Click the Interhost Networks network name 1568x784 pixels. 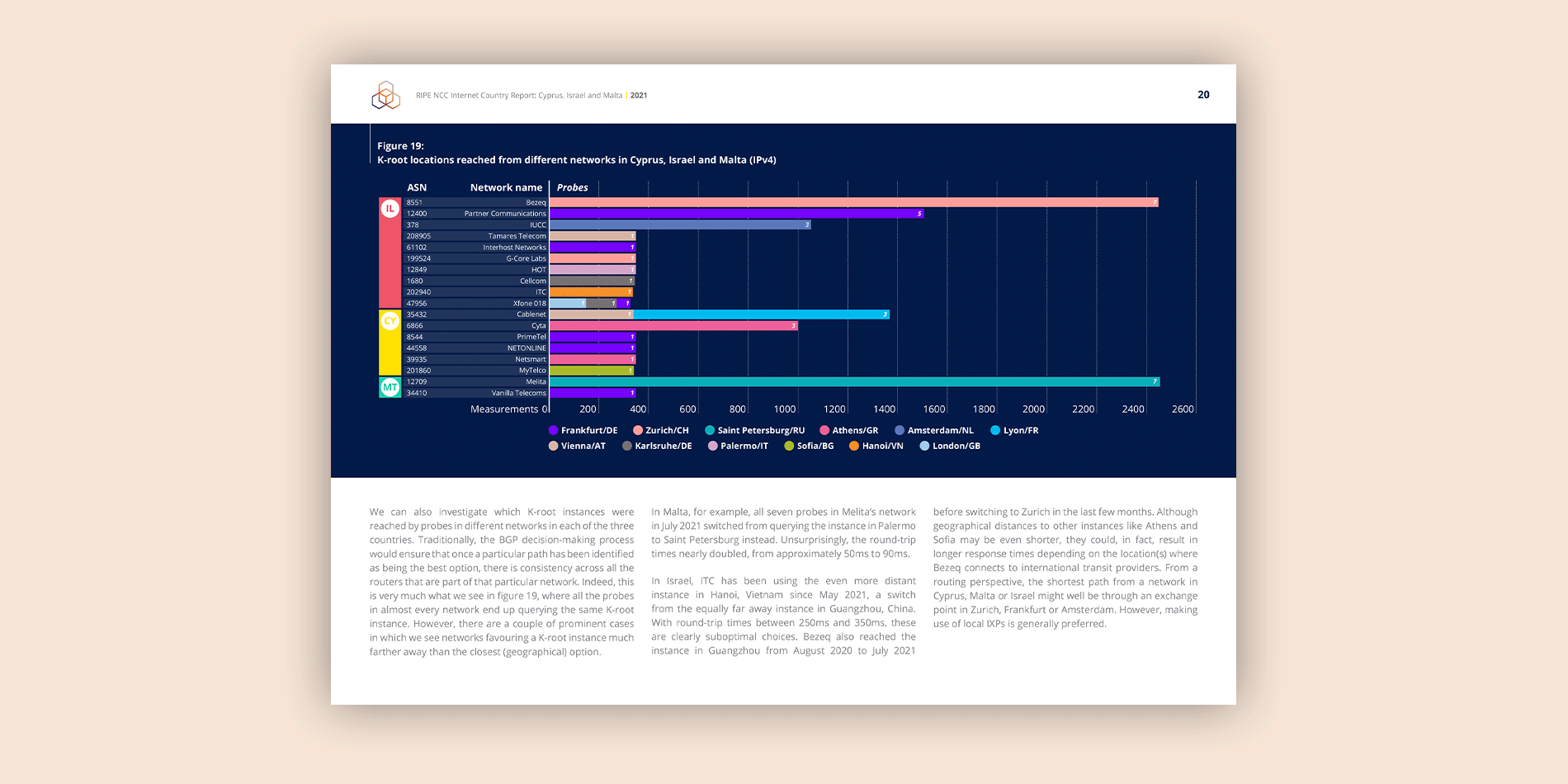(x=515, y=248)
